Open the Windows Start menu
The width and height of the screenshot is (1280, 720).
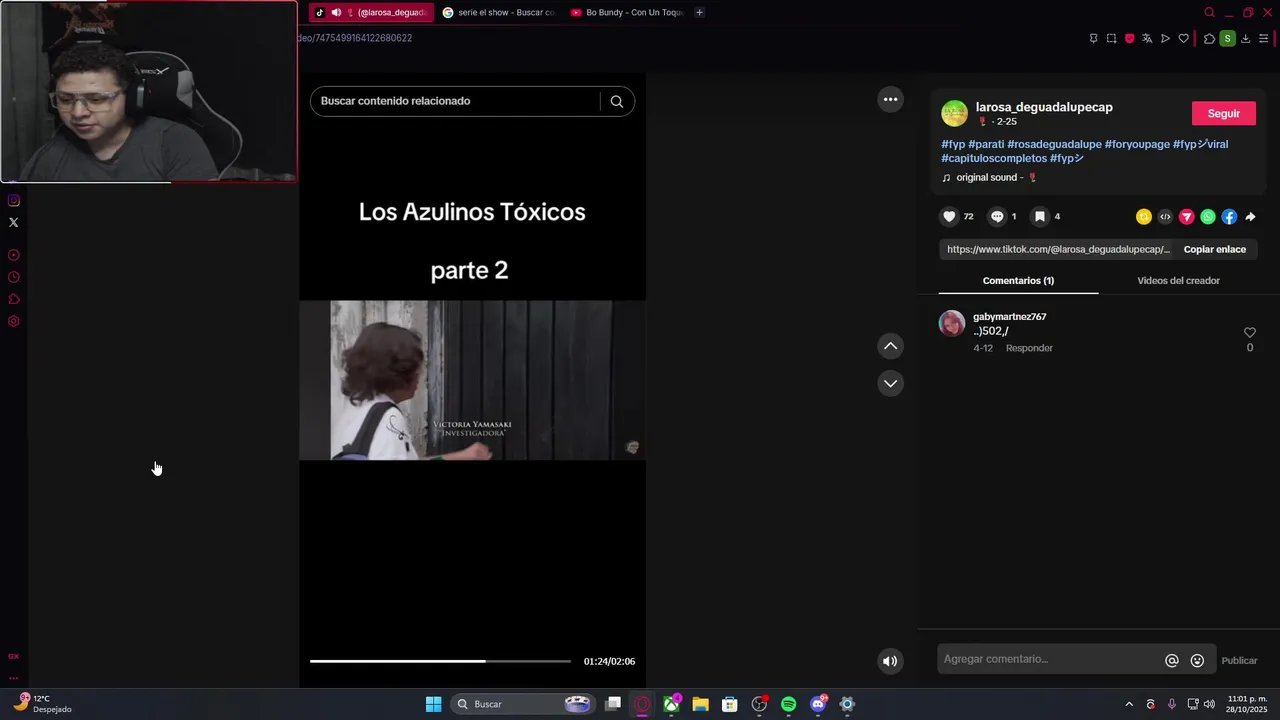click(433, 704)
